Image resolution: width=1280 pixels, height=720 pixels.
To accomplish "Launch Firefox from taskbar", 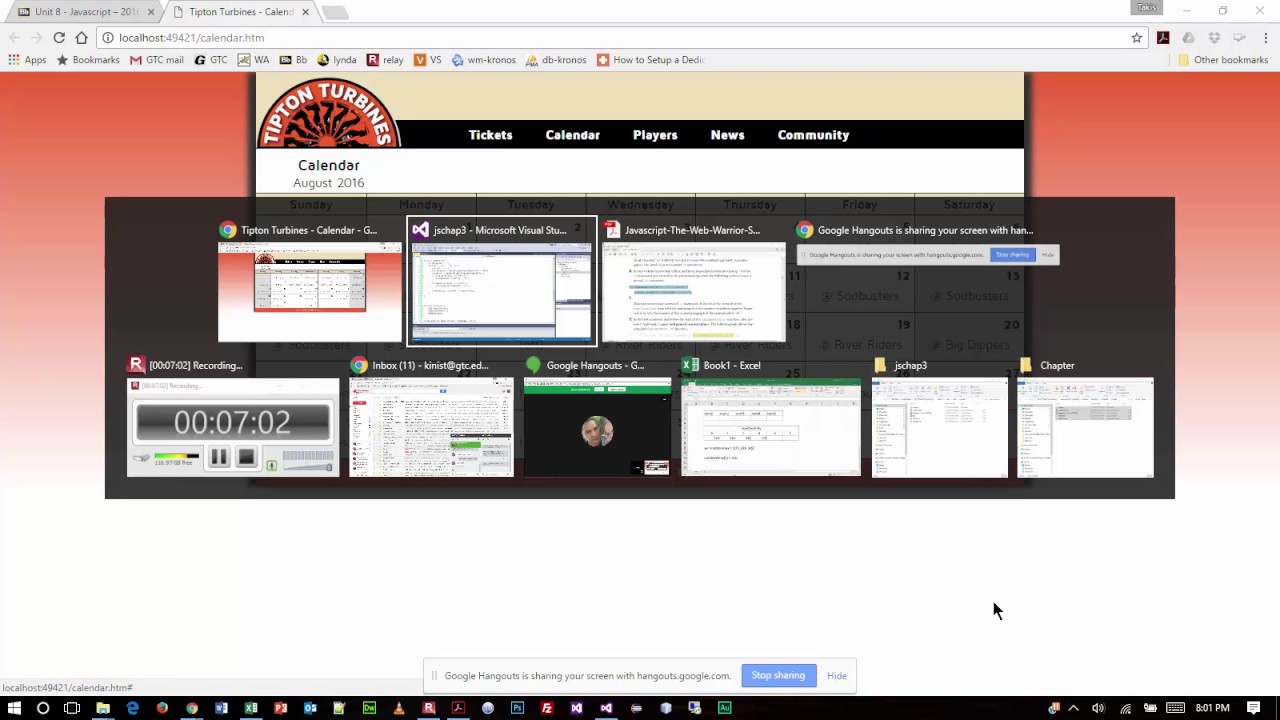I will click(162, 708).
